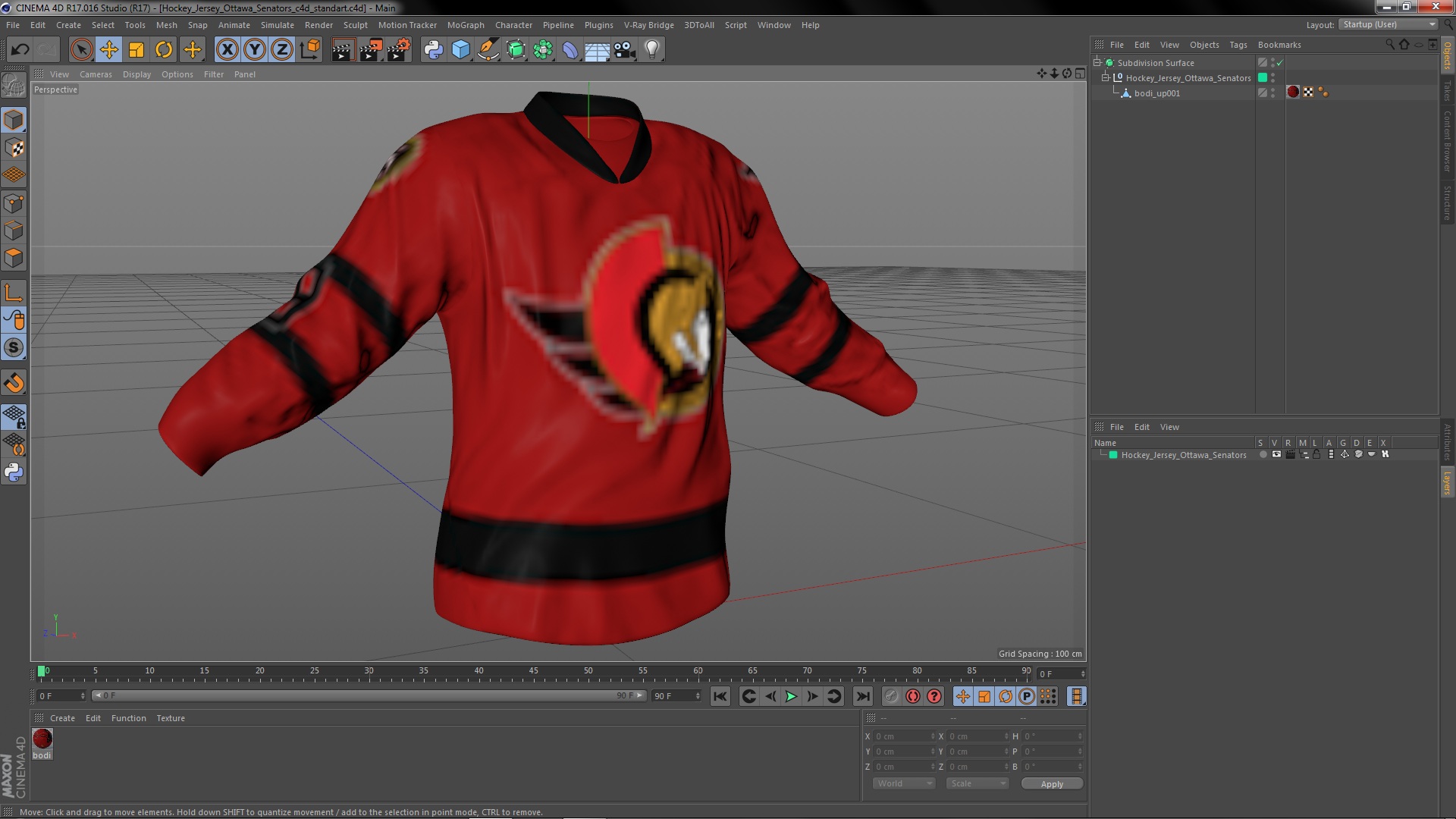The height and width of the screenshot is (819, 1456).
Task: Open Edit Render Settings icon
Action: point(399,50)
